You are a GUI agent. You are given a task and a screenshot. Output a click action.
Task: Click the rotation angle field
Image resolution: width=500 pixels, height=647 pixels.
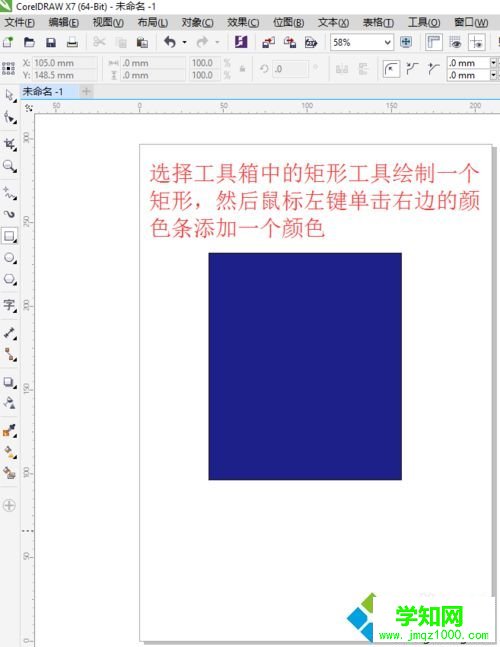pos(290,69)
